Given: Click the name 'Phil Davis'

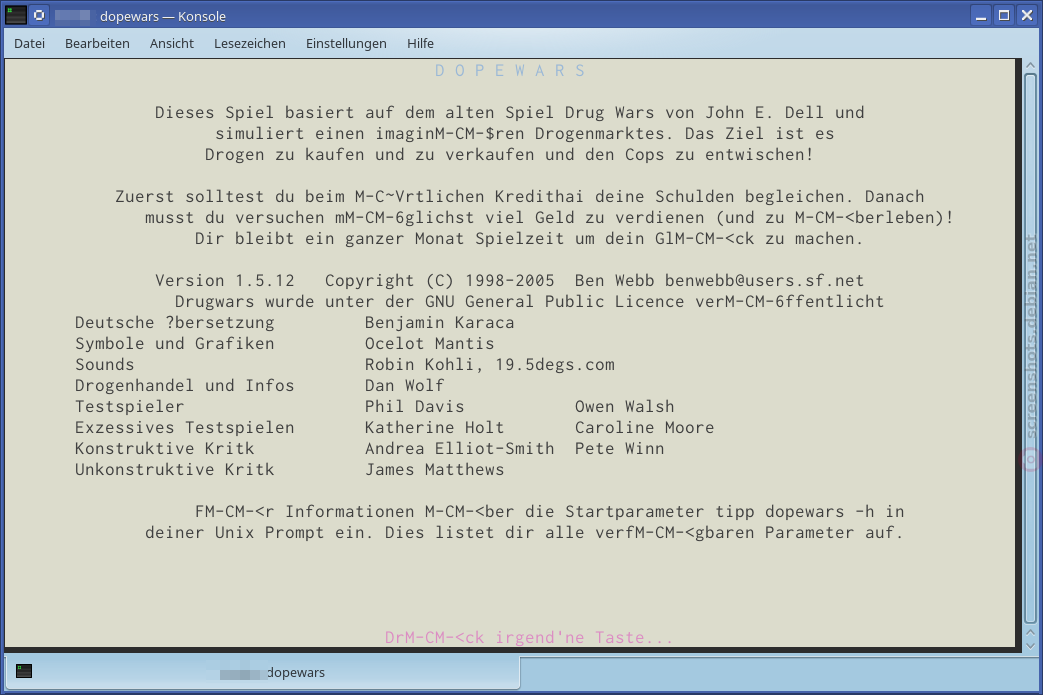Looking at the screenshot, I should (x=414, y=406).
